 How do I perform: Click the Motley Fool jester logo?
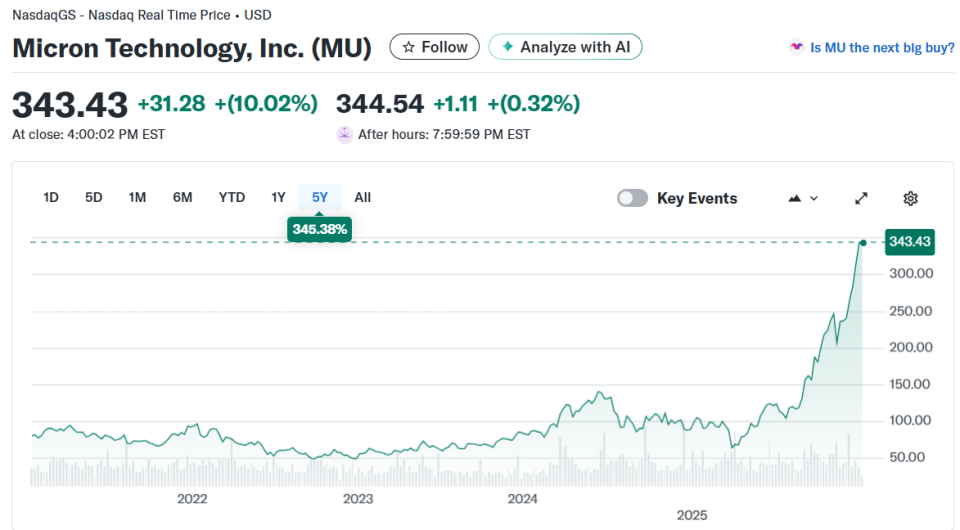click(x=797, y=47)
